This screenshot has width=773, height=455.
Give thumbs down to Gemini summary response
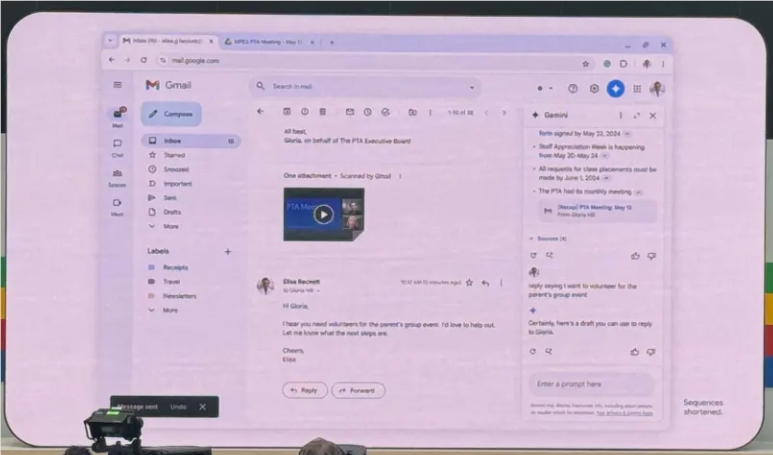point(651,256)
